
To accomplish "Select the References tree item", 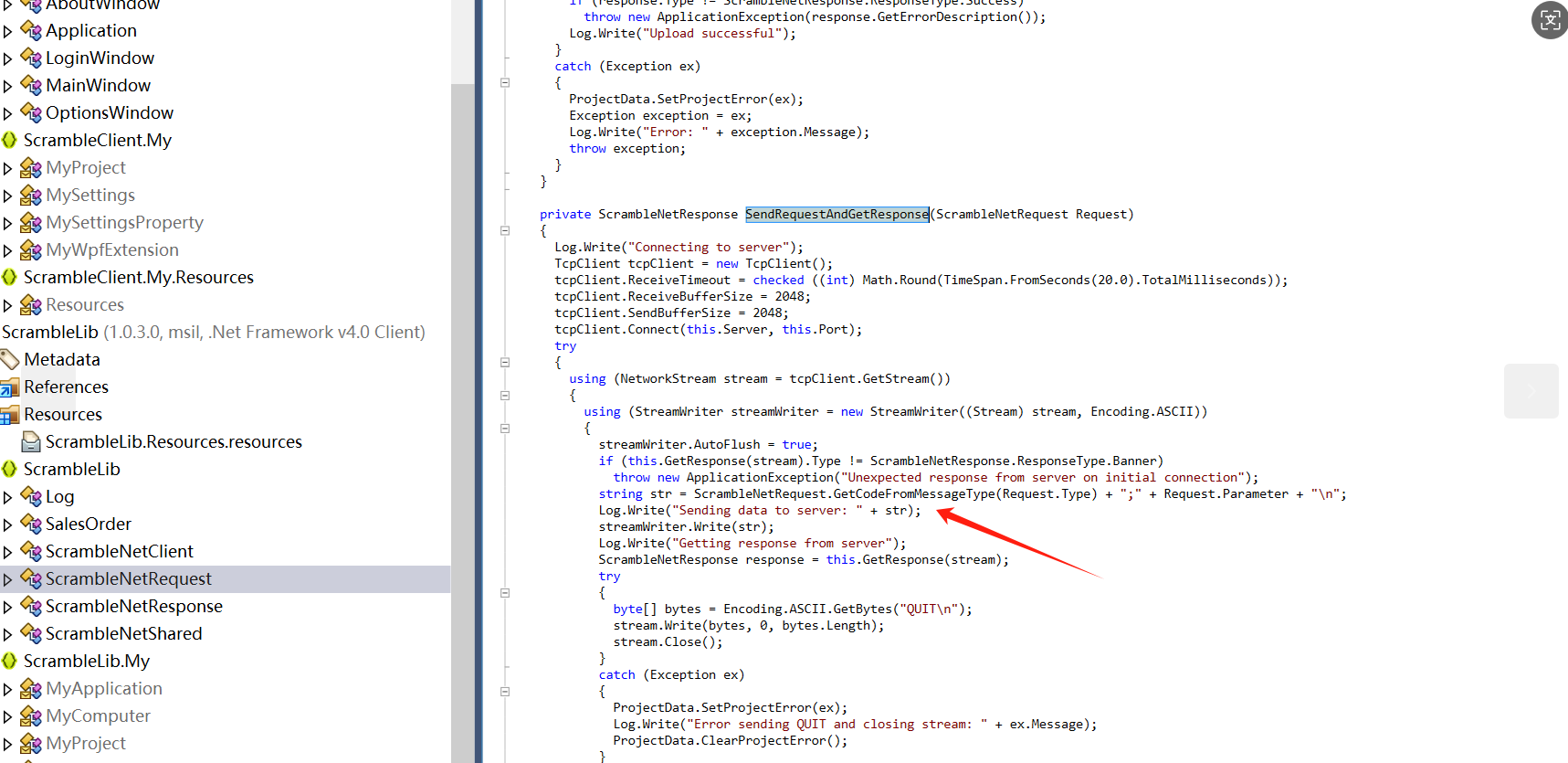I will click(x=66, y=387).
